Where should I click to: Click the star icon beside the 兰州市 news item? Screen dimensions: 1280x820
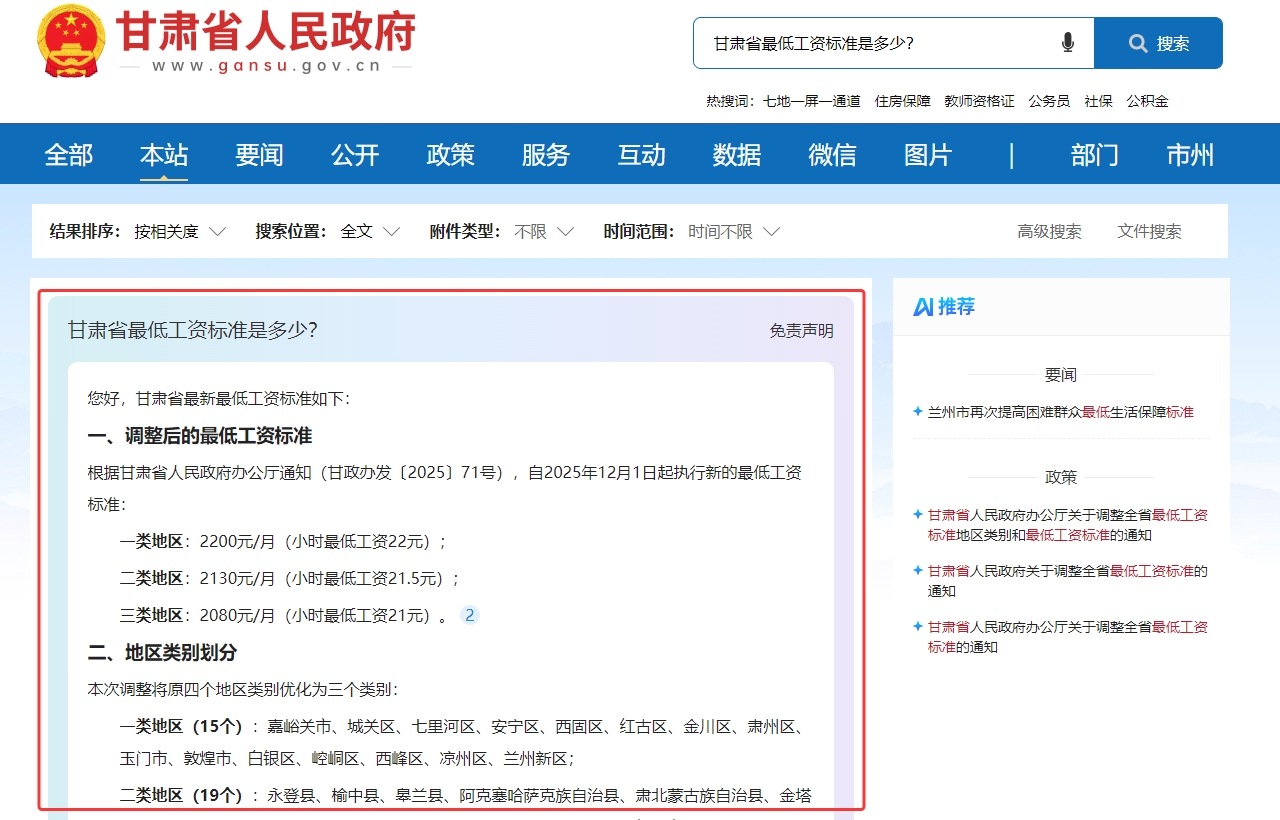pyautogui.click(x=917, y=412)
